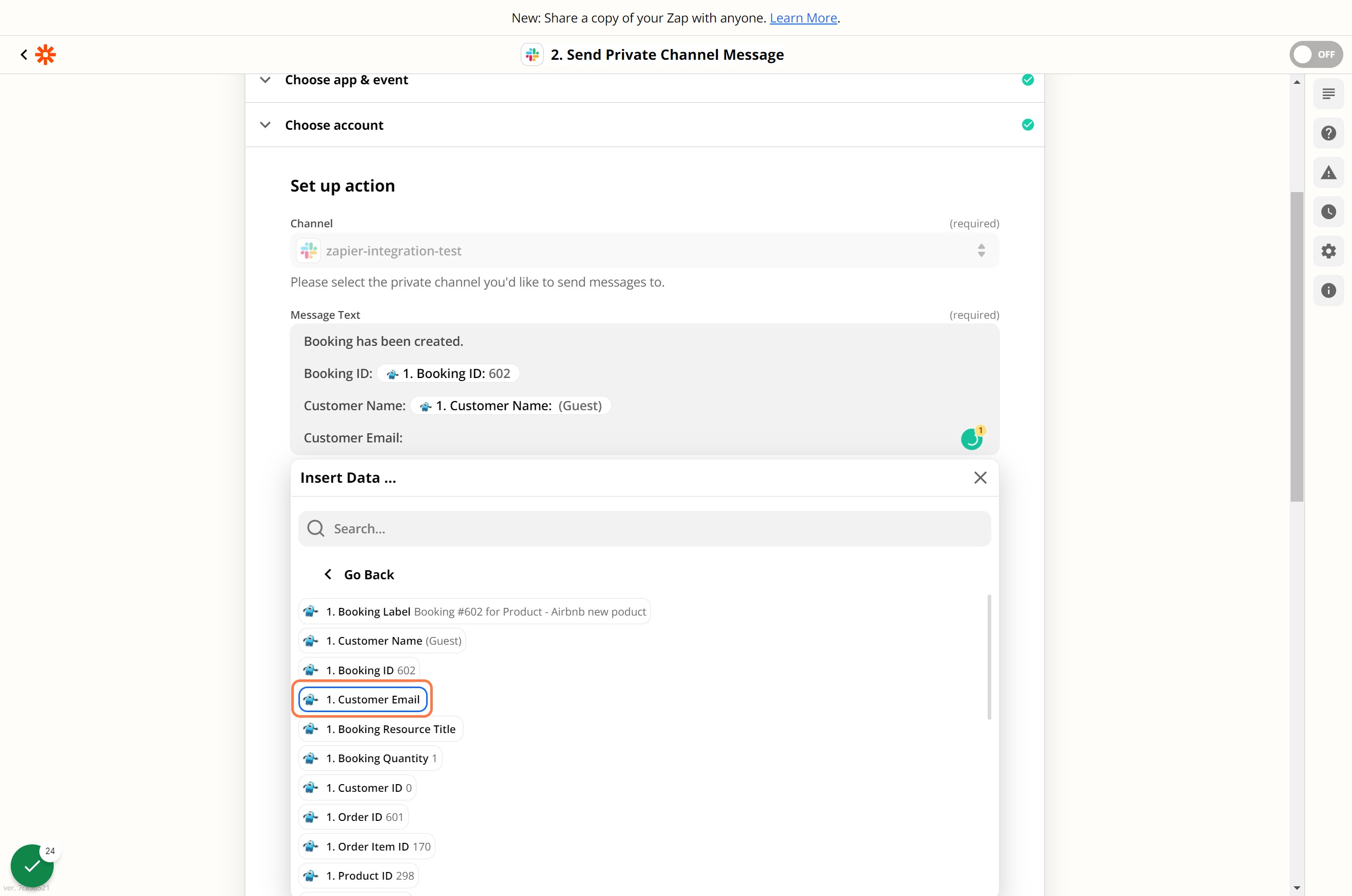This screenshot has width=1352, height=896.
Task: Click the scrollbar up arrow
Action: 1297,82
